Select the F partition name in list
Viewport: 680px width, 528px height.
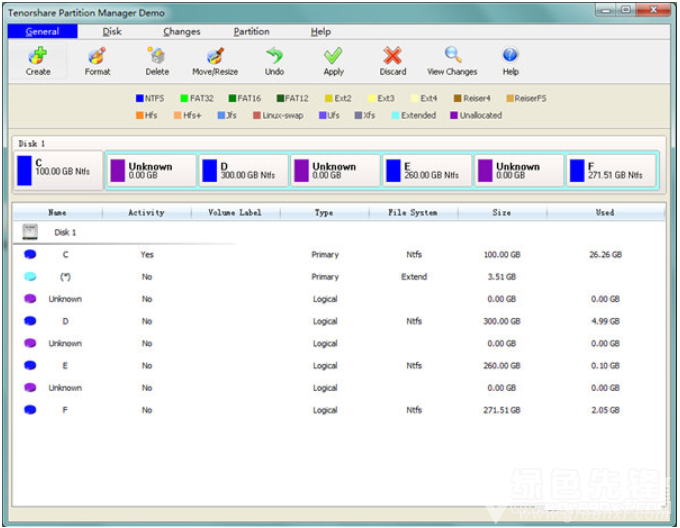[x=65, y=410]
